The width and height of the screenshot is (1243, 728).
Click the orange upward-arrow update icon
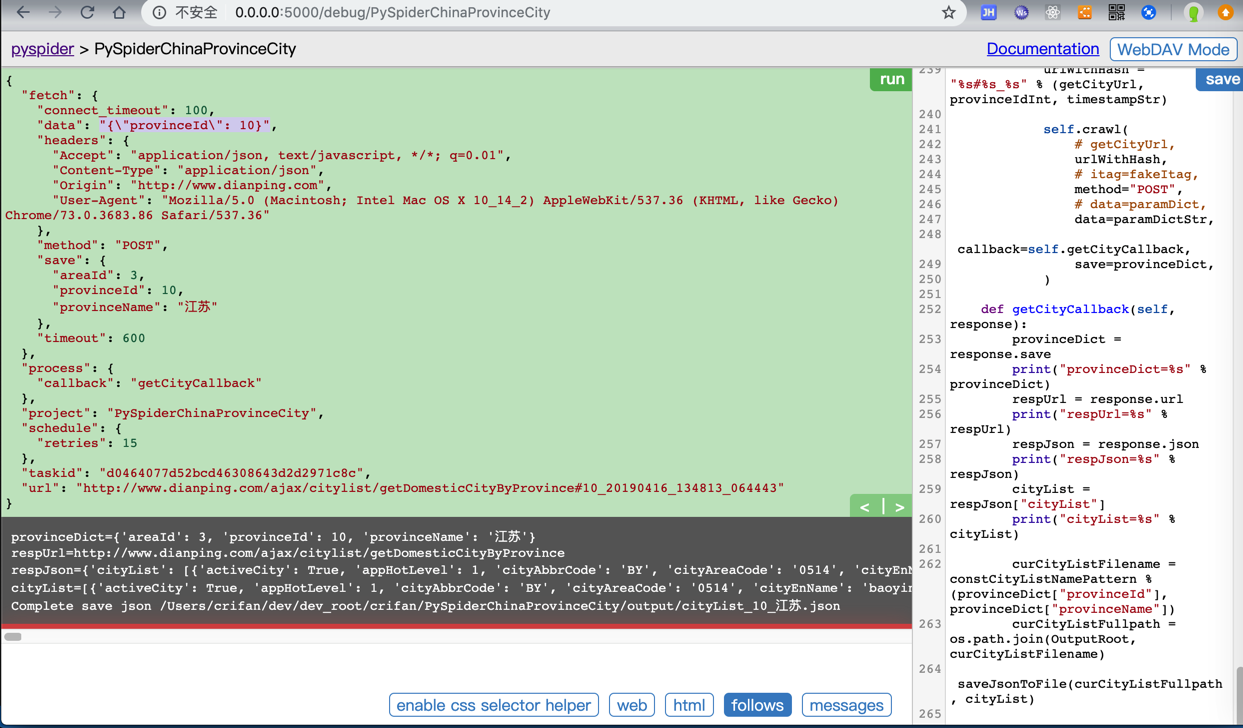pyautogui.click(x=1225, y=13)
